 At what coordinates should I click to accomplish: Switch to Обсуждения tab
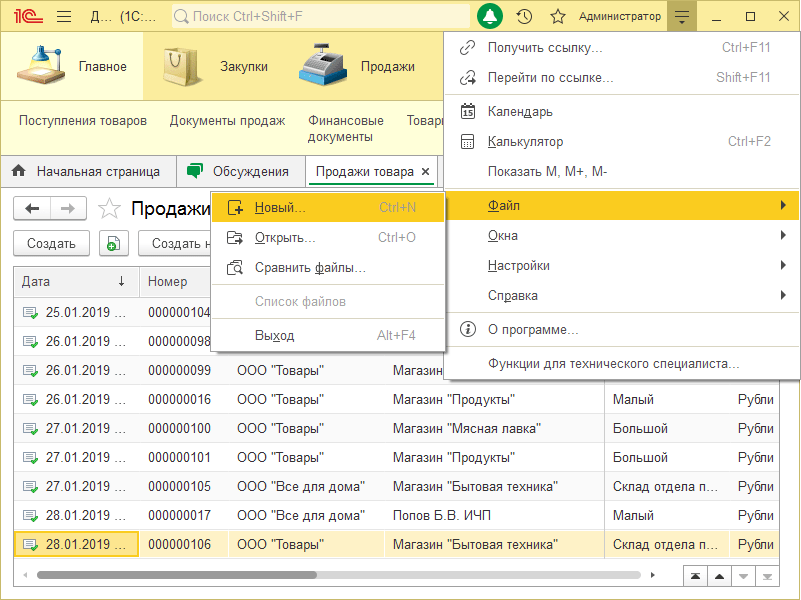coord(241,171)
